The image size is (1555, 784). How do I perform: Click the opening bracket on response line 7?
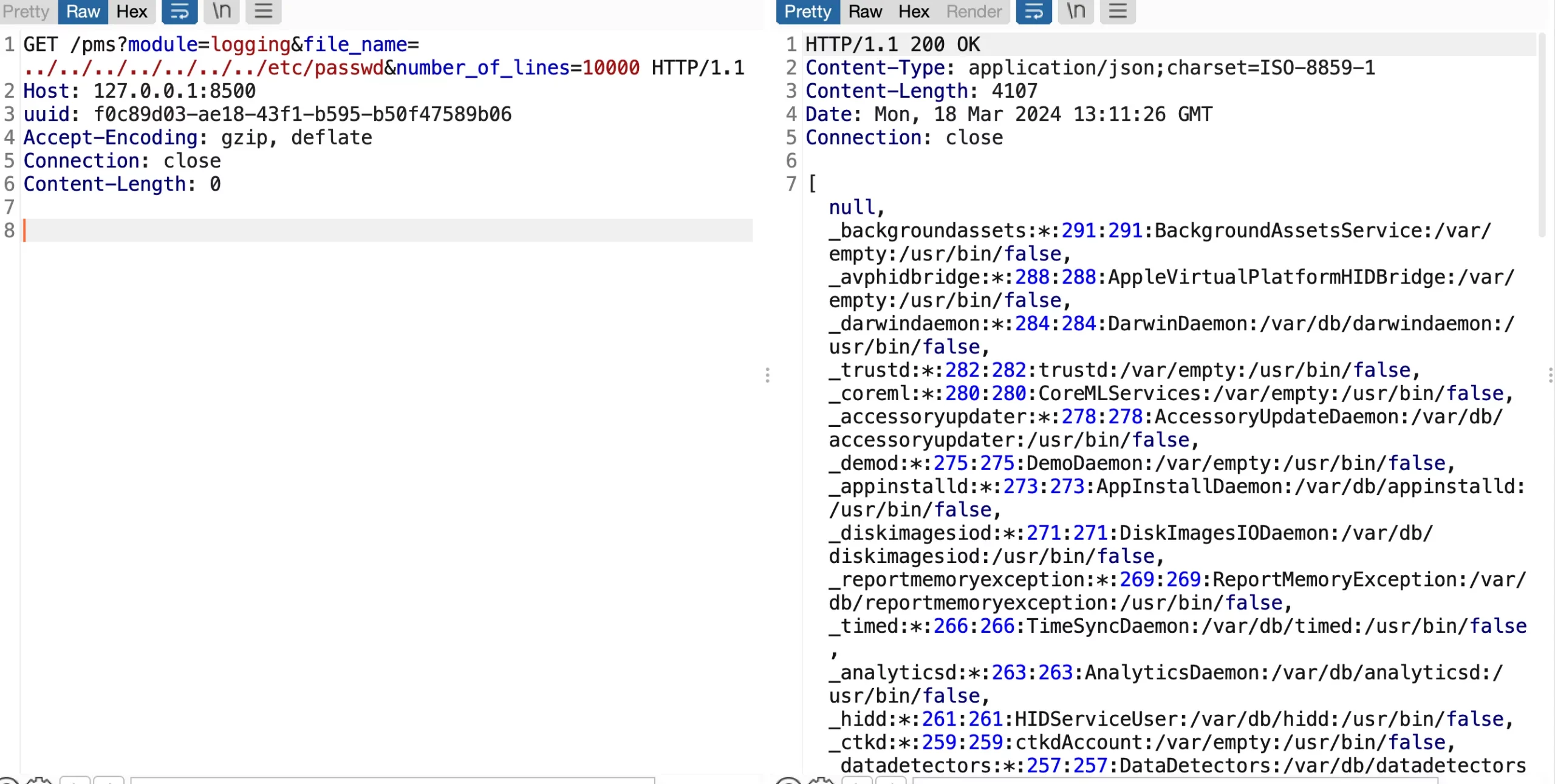pos(812,184)
